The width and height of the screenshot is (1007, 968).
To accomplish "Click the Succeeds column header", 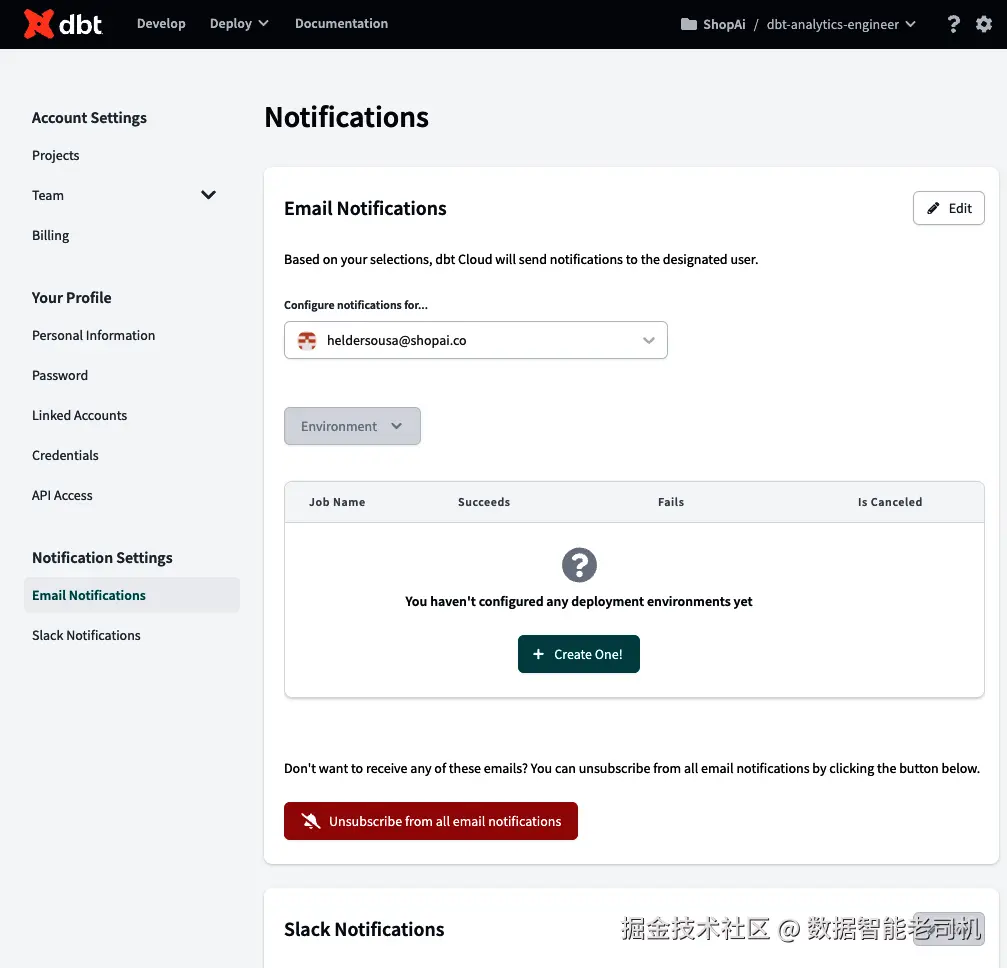I will click(484, 502).
